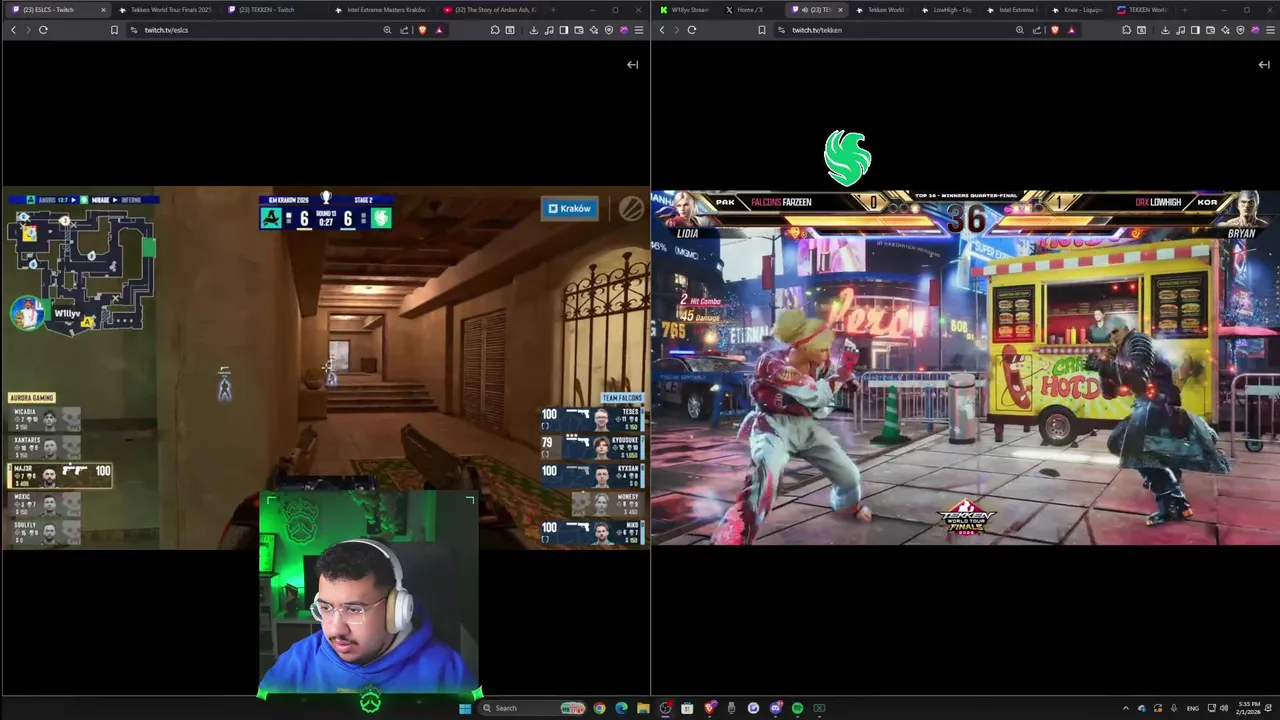Open extensions puzzle icon in tekken window
The height and width of the screenshot is (720, 1280).
(x=1127, y=30)
